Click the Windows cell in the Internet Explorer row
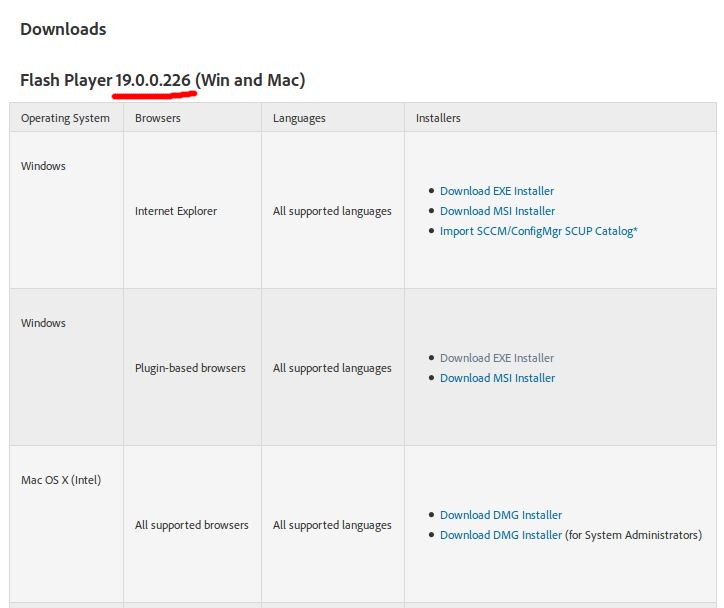Viewport: 724px width, 608px height. click(x=43, y=166)
